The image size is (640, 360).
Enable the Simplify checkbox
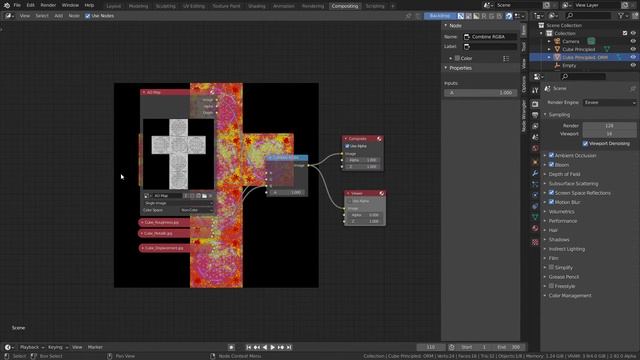[x=551, y=267]
